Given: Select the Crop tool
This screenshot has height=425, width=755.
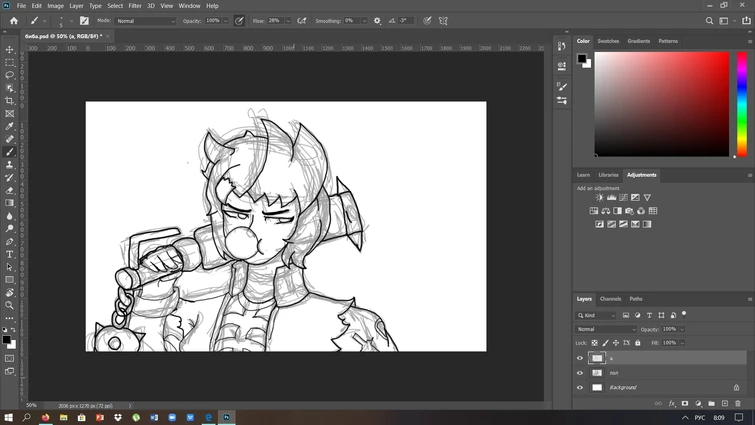Looking at the screenshot, I should click(10, 101).
